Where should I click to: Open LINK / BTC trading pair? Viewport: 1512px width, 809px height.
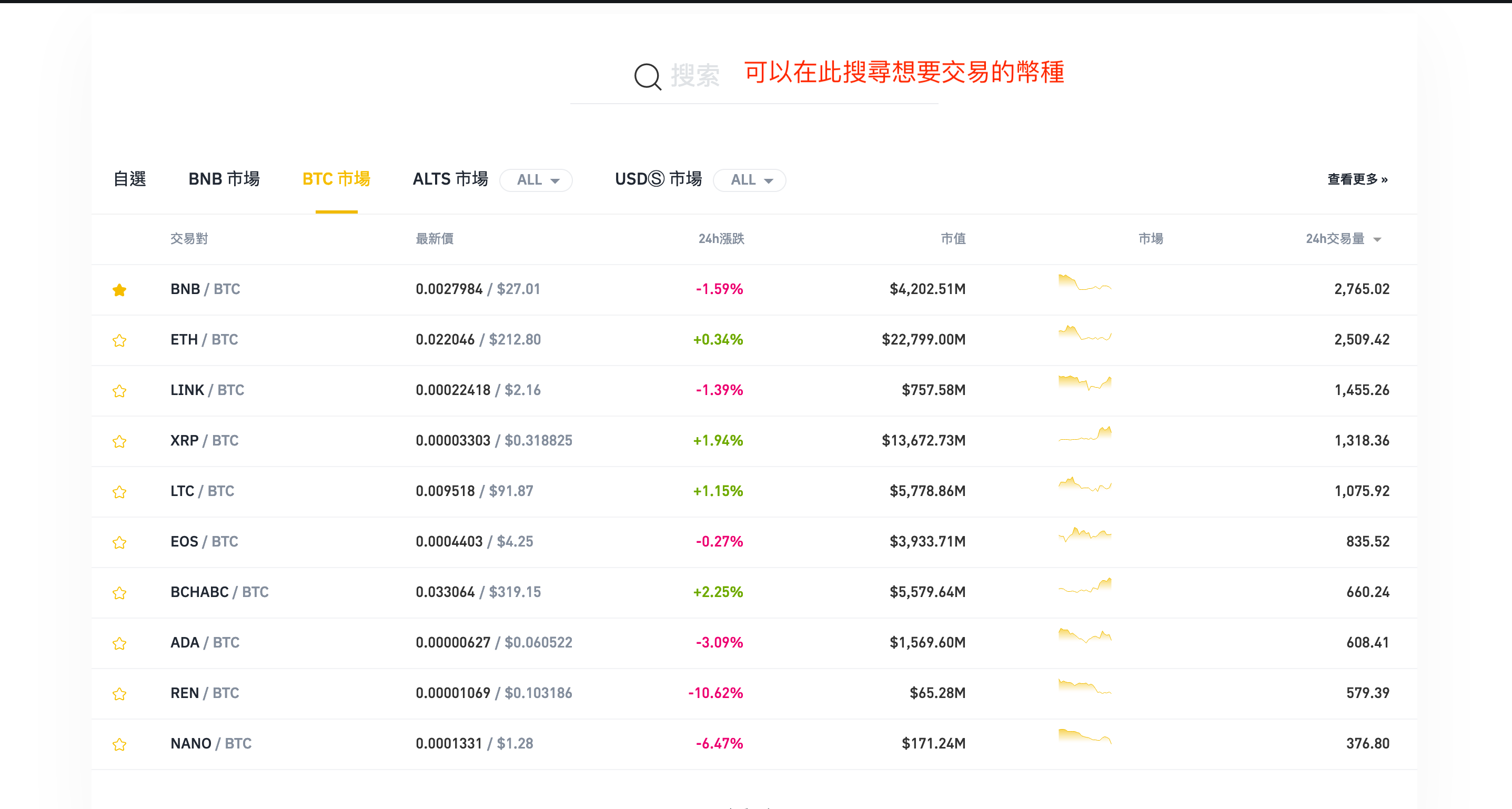click(207, 390)
